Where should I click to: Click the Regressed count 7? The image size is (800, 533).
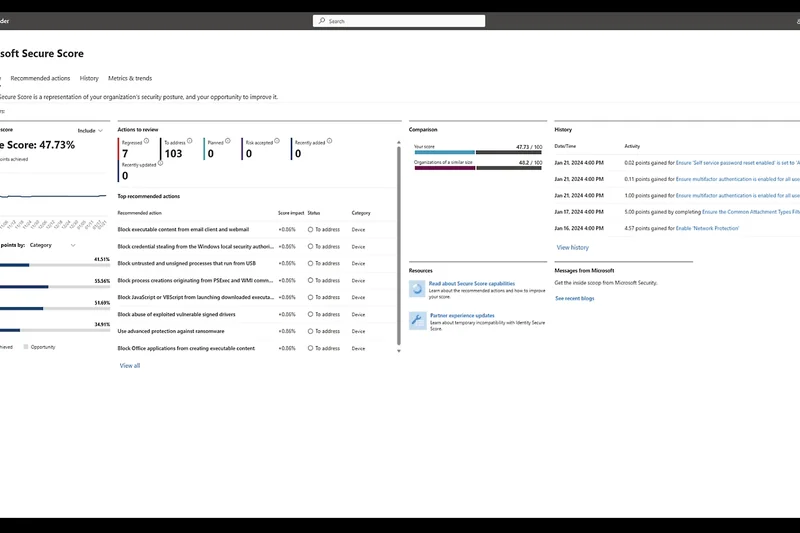[125, 154]
